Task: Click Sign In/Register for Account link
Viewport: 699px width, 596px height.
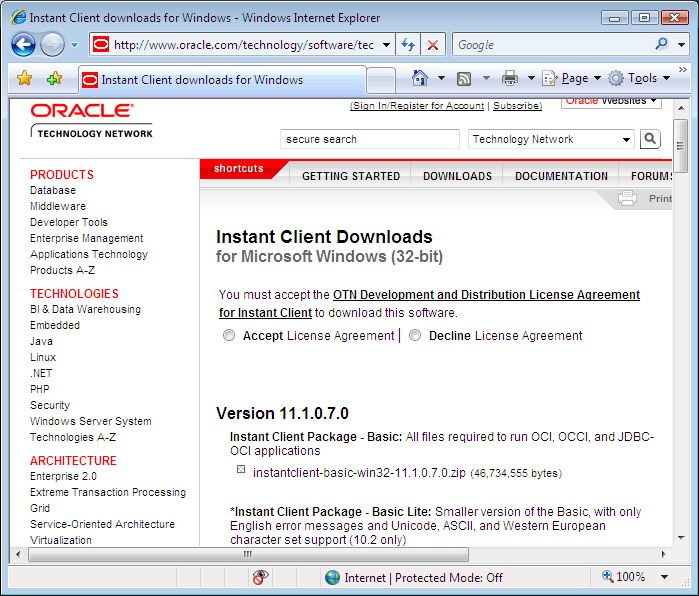Action: pyautogui.click(x=417, y=106)
